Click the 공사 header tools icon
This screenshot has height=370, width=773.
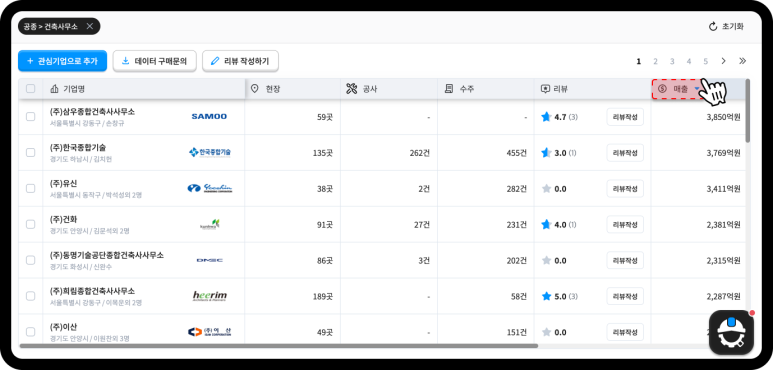351,89
